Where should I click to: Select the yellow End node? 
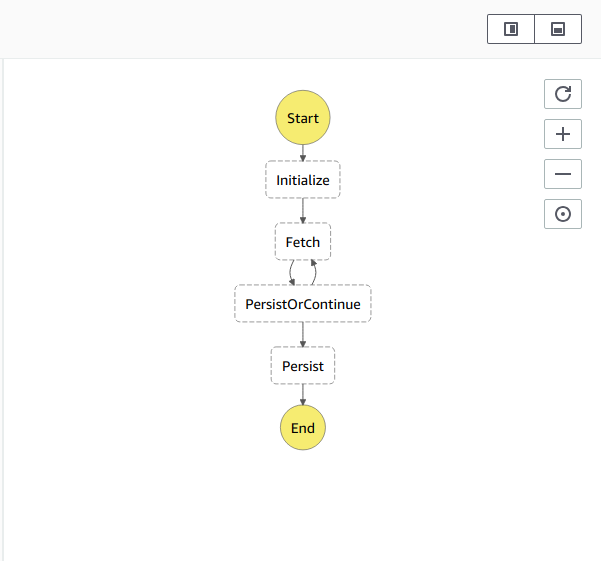(x=303, y=428)
